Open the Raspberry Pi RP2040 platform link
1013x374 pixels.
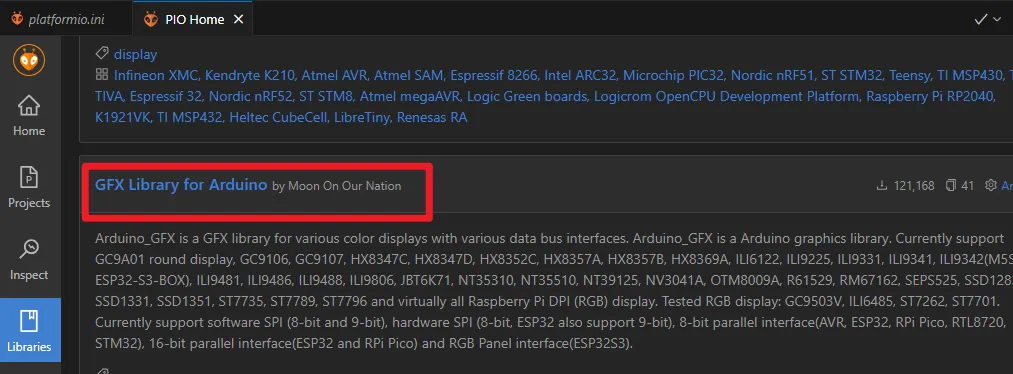(x=930, y=97)
